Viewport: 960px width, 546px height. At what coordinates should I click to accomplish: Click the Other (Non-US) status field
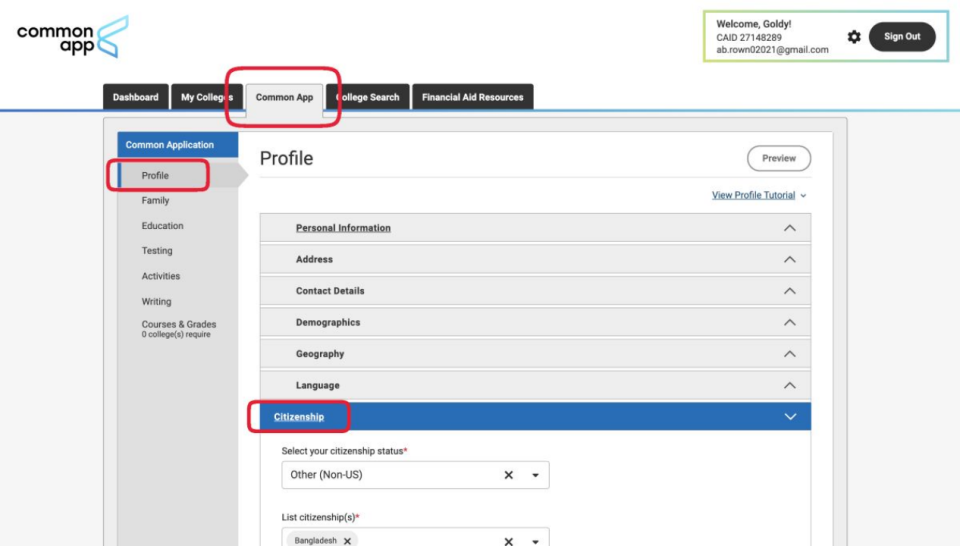coord(415,475)
